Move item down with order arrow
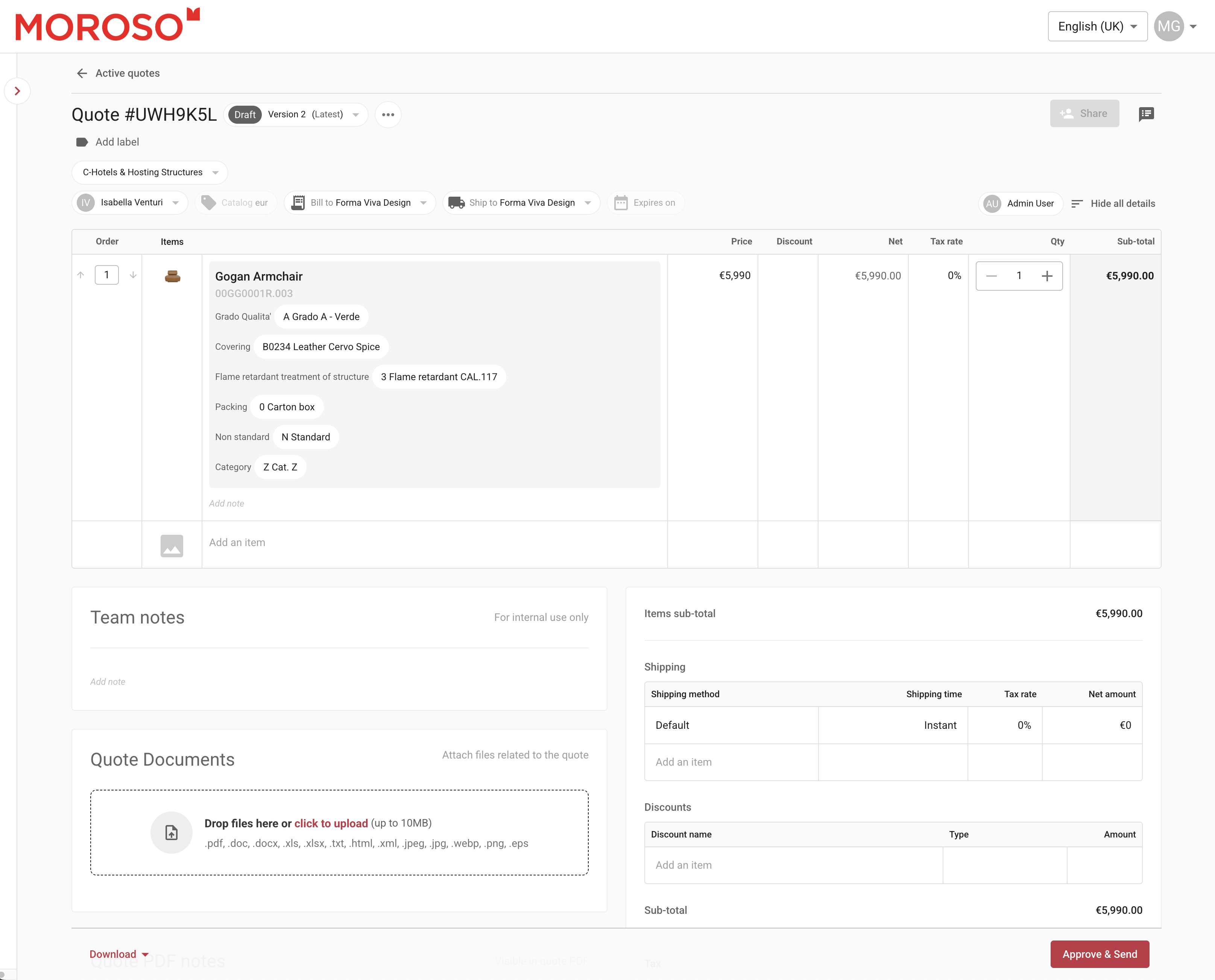The image size is (1215, 980). [133, 276]
